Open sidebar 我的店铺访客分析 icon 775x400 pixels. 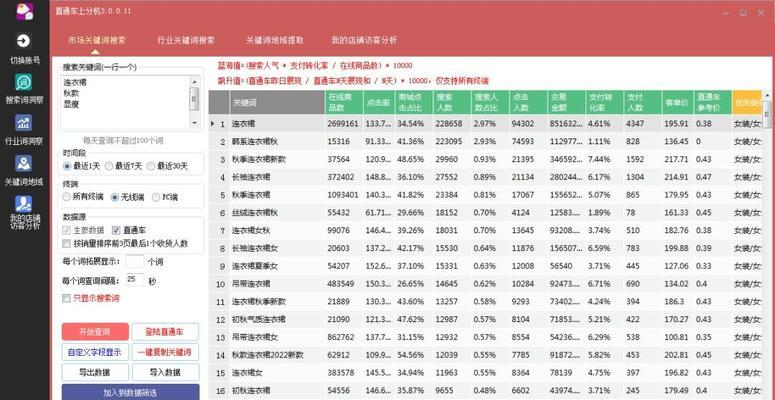[24, 204]
